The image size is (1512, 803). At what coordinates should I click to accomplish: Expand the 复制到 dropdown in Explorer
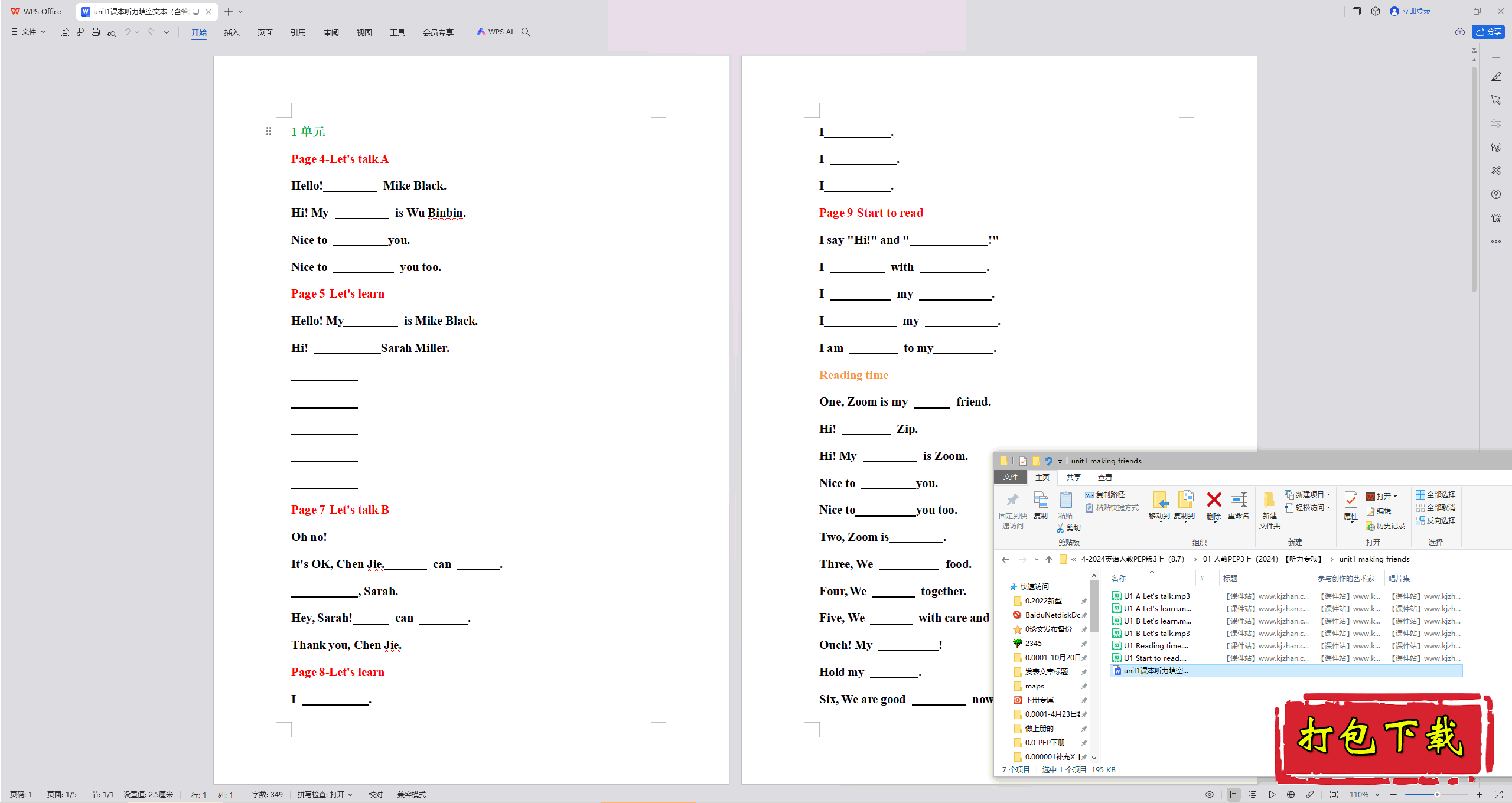click(x=1184, y=523)
